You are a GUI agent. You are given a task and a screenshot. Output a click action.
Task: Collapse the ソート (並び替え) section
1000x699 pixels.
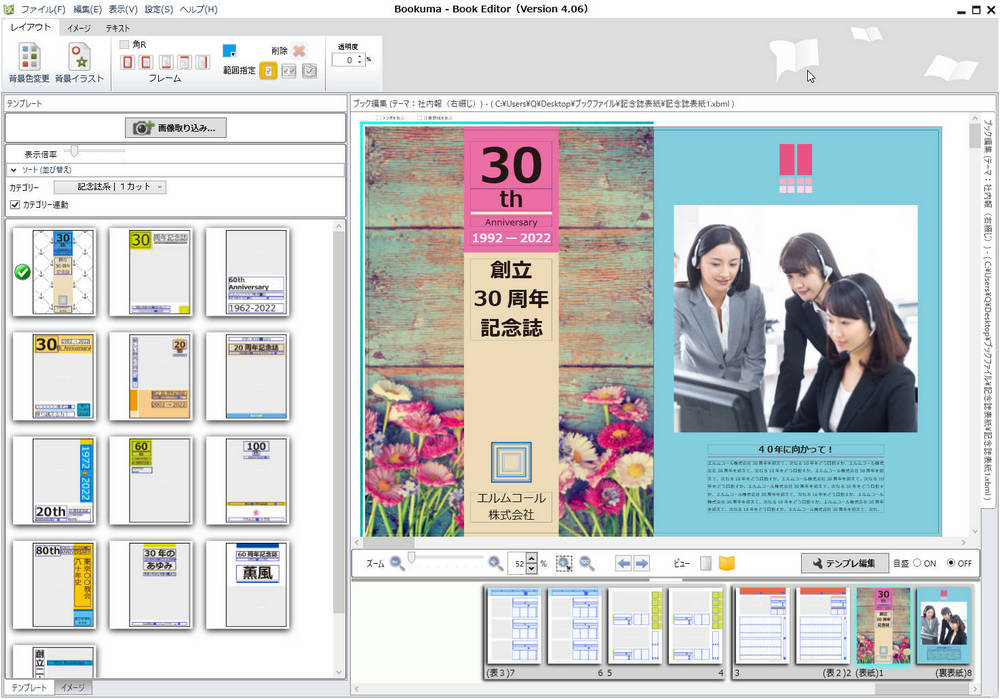(x=14, y=170)
